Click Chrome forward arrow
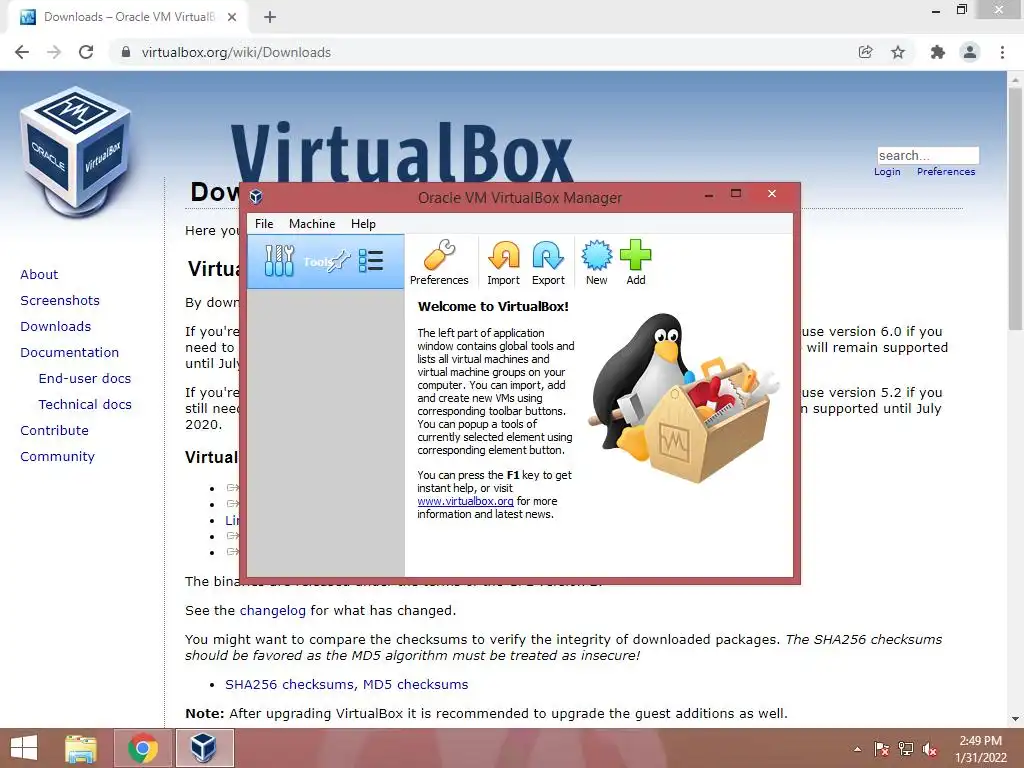This screenshot has width=1024, height=768. (x=54, y=52)
